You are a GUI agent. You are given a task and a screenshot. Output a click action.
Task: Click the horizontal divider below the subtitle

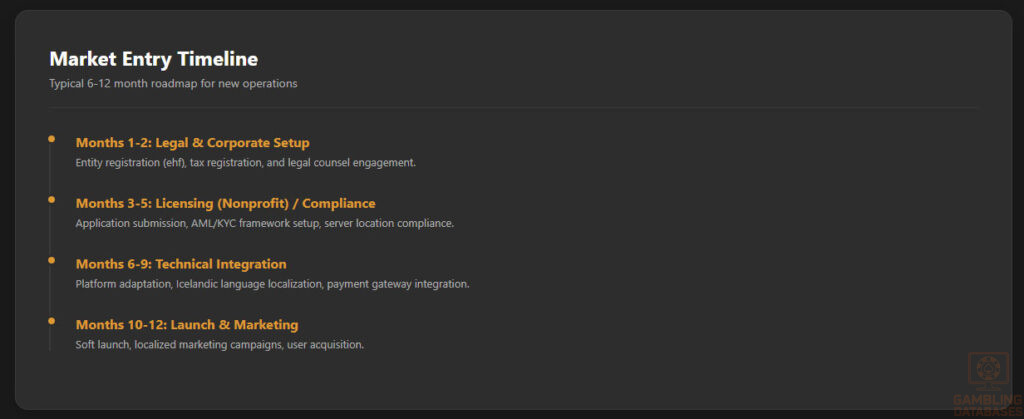(513, 107)
